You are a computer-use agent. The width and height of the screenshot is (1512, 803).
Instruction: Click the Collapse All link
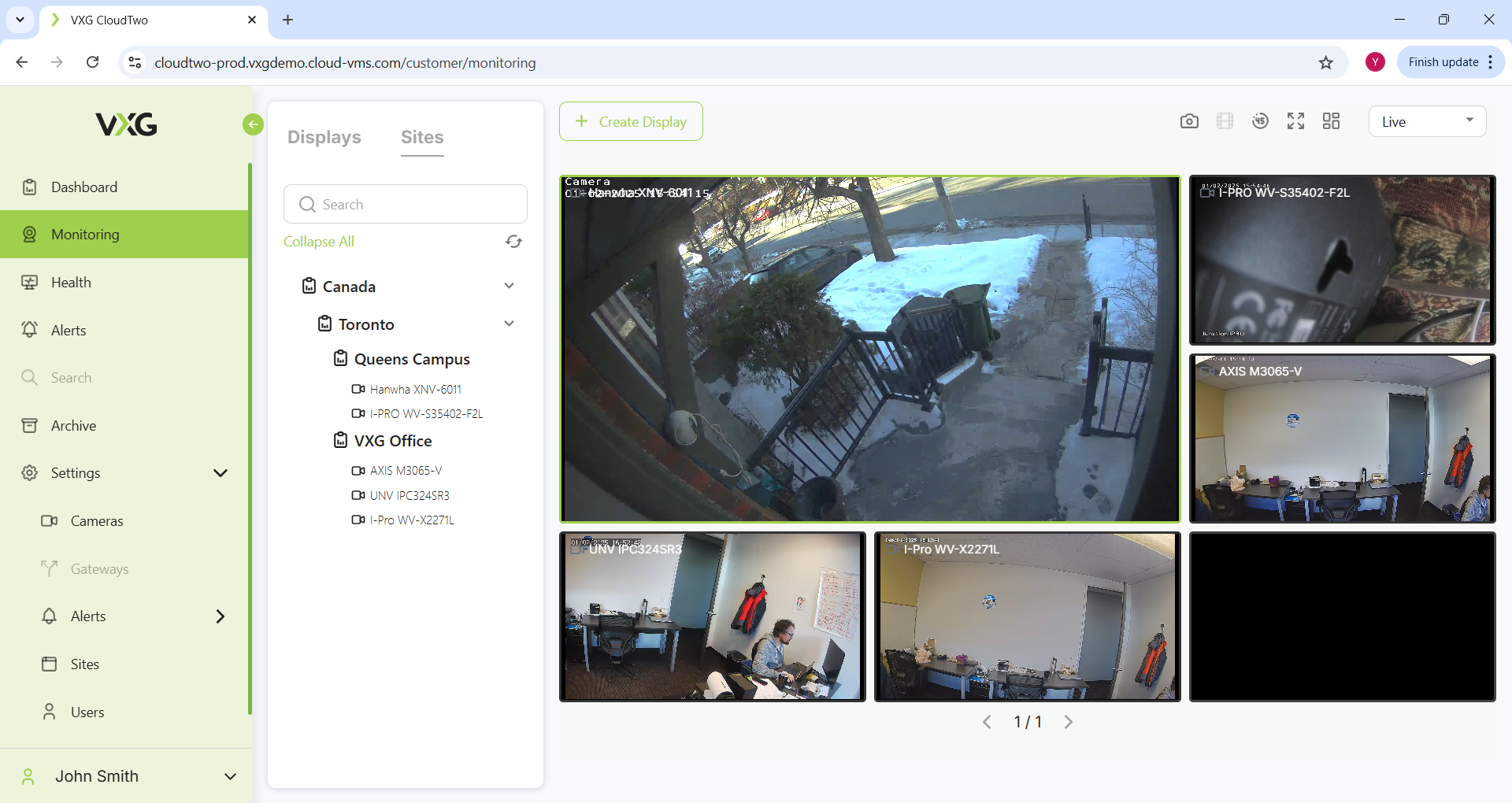click(x=319, y=242)
